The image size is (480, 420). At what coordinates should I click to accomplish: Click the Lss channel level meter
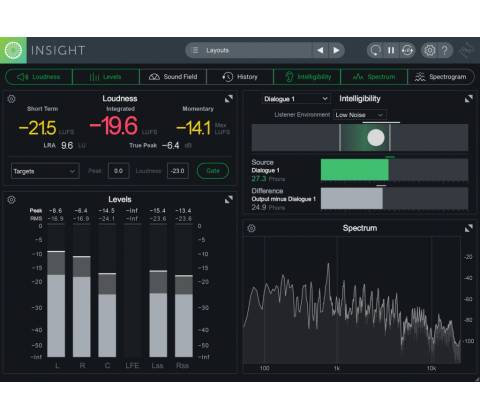click(158, 290)
